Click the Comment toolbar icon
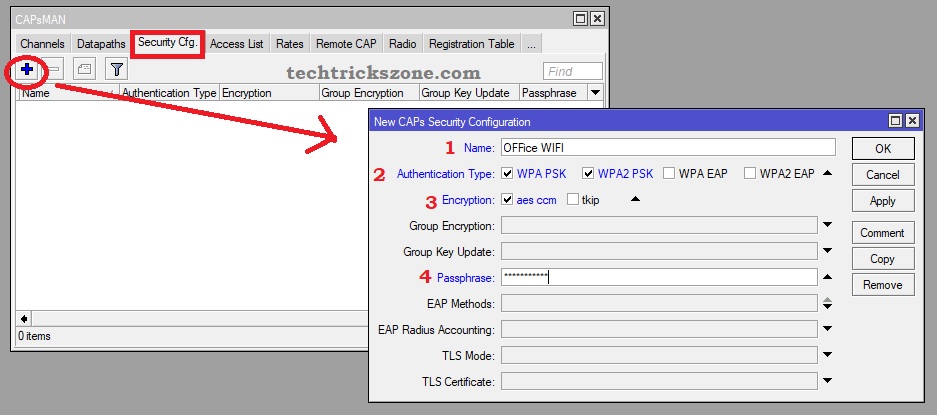The height and width of the screenshot is (415, 937). click(x=85, y=70)
